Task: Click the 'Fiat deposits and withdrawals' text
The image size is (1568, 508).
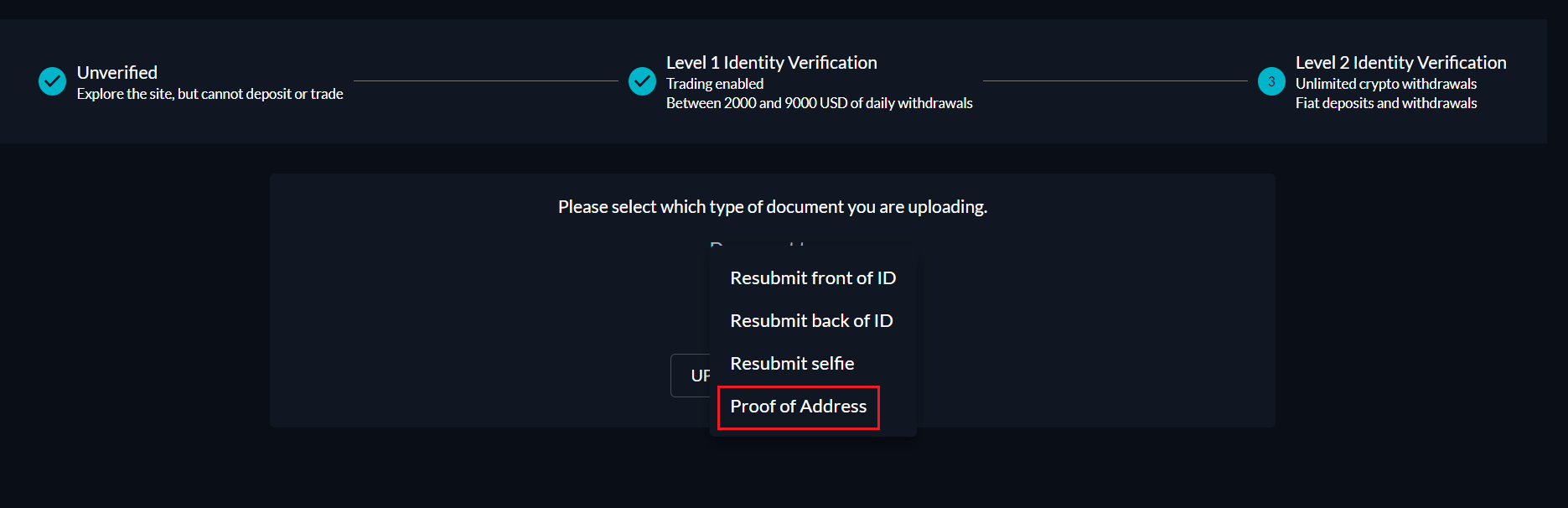Action: click(x=1385, y=103)
